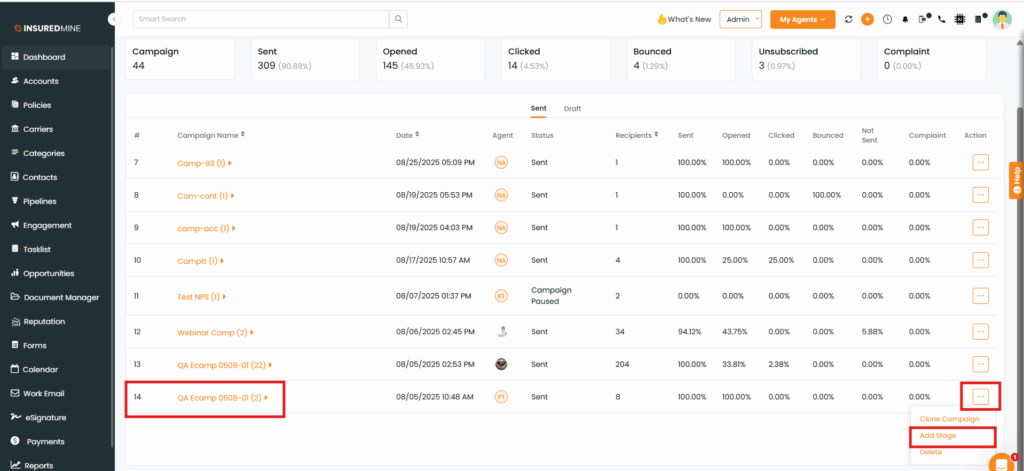Collapse the left sidebar with the arrow toggle
Image resolution: width=1024 pixels, height=471 pixels.
[x=113, y=19]
